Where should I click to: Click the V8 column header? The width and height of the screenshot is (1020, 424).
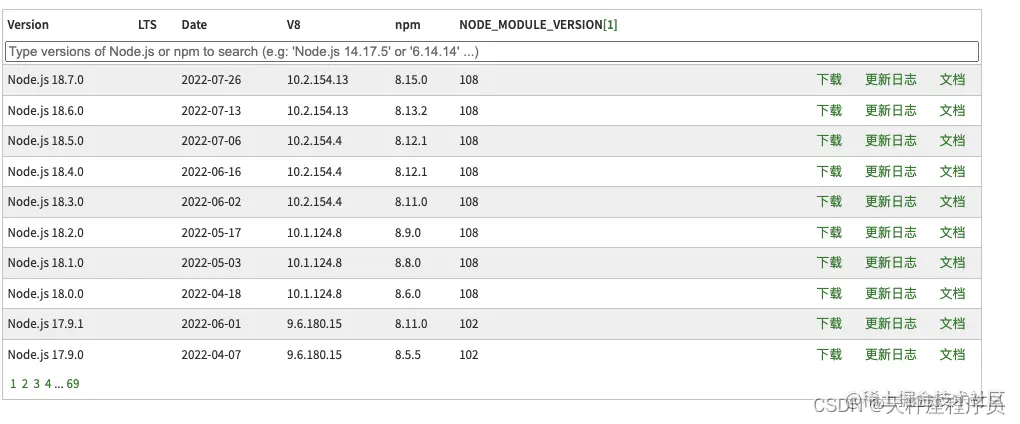[293, 25]
